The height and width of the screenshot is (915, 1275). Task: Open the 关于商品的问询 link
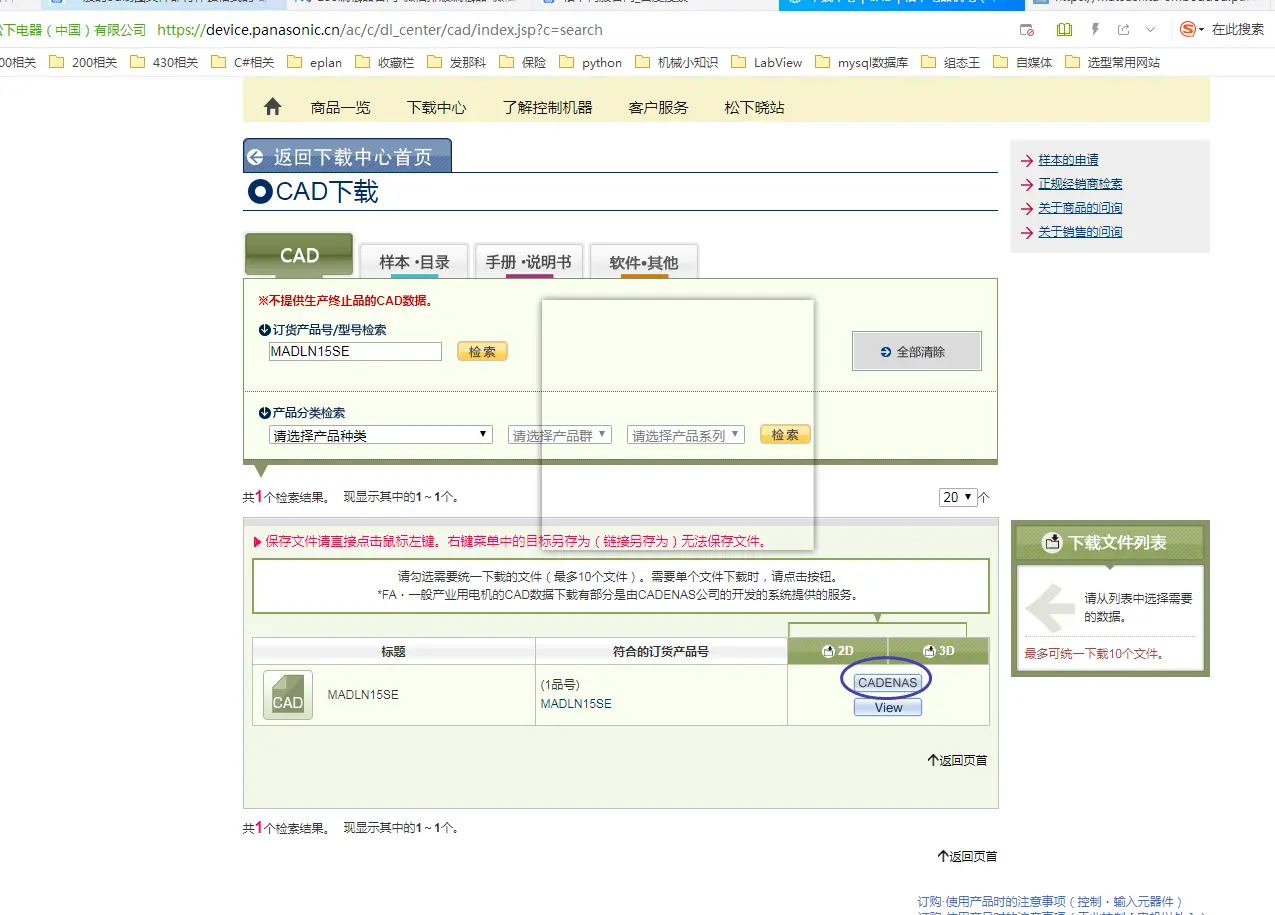1080,208
